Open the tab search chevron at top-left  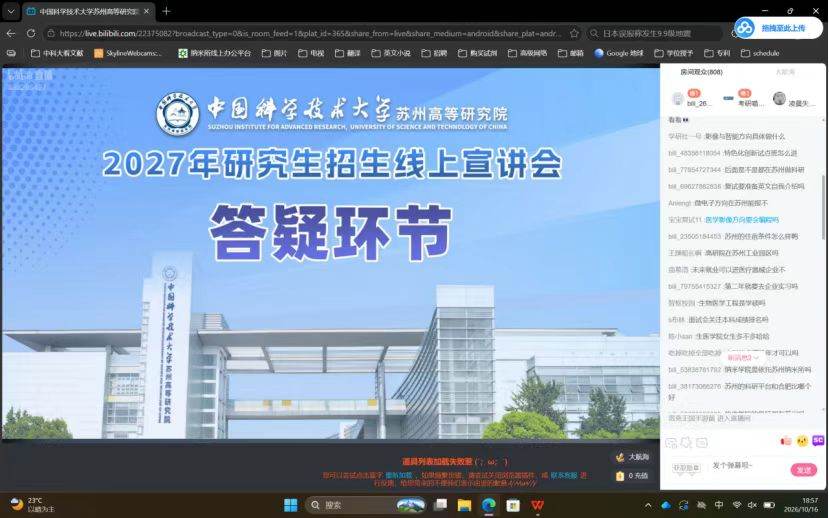11,11
